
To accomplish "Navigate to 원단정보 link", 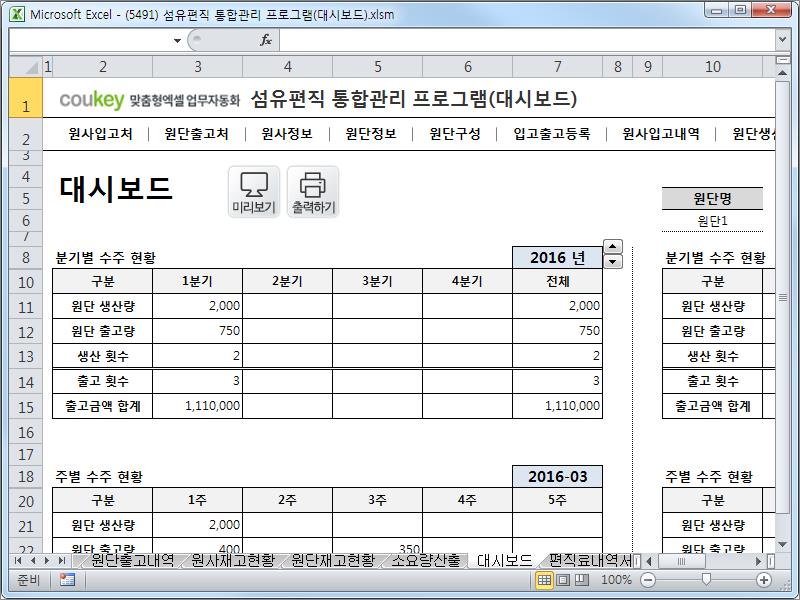I will click(x=371, y=134).
